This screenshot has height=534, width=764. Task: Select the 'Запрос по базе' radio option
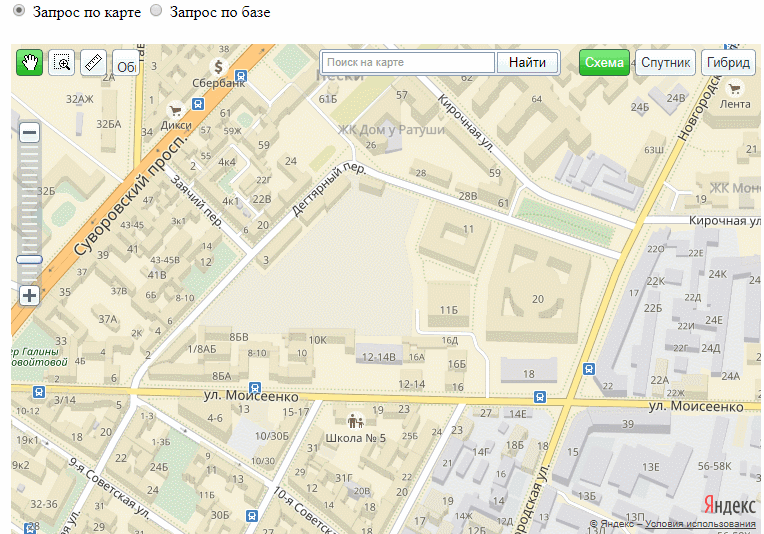click(x=156, y=11)
